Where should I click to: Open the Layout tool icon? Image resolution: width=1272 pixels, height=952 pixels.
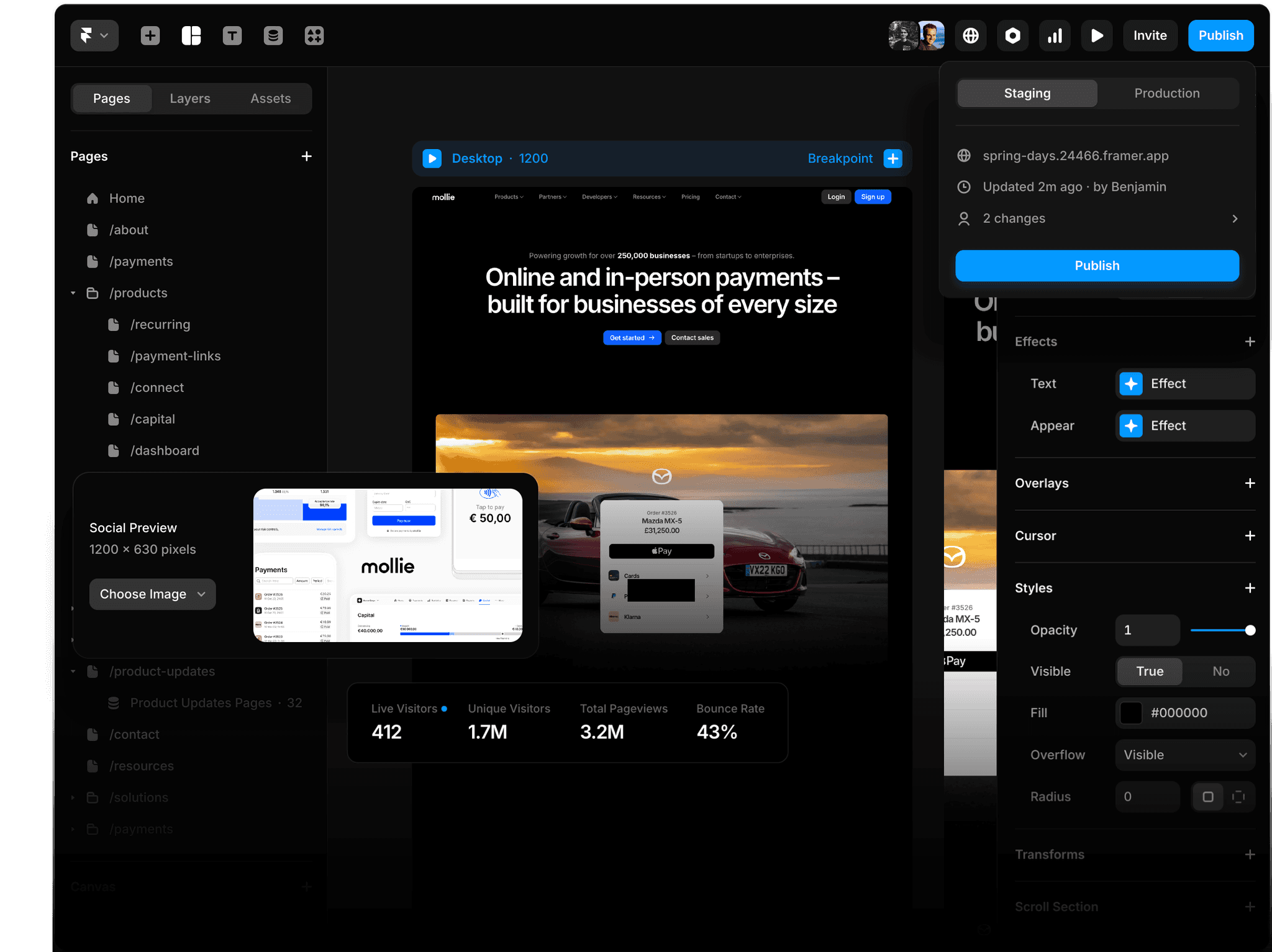pyautogui.click(x=191, y=35)
